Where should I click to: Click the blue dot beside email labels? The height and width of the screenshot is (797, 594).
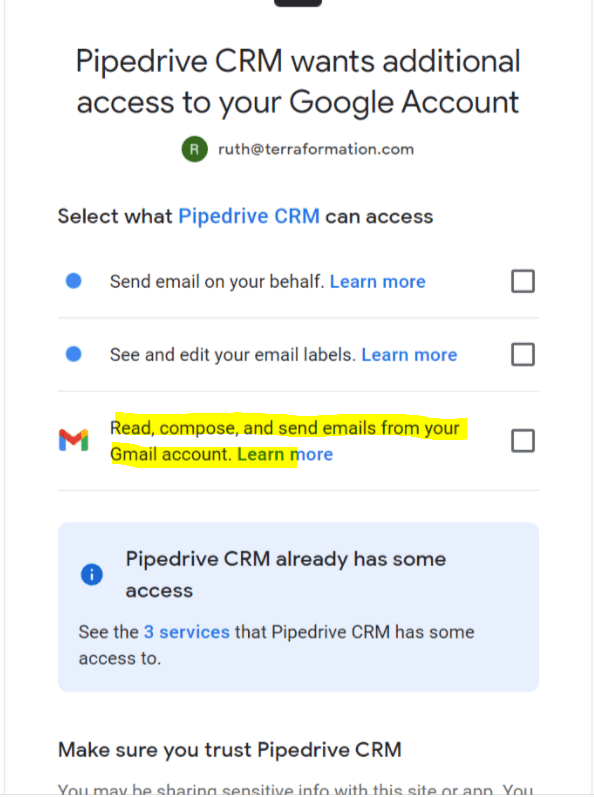[74, 354]
